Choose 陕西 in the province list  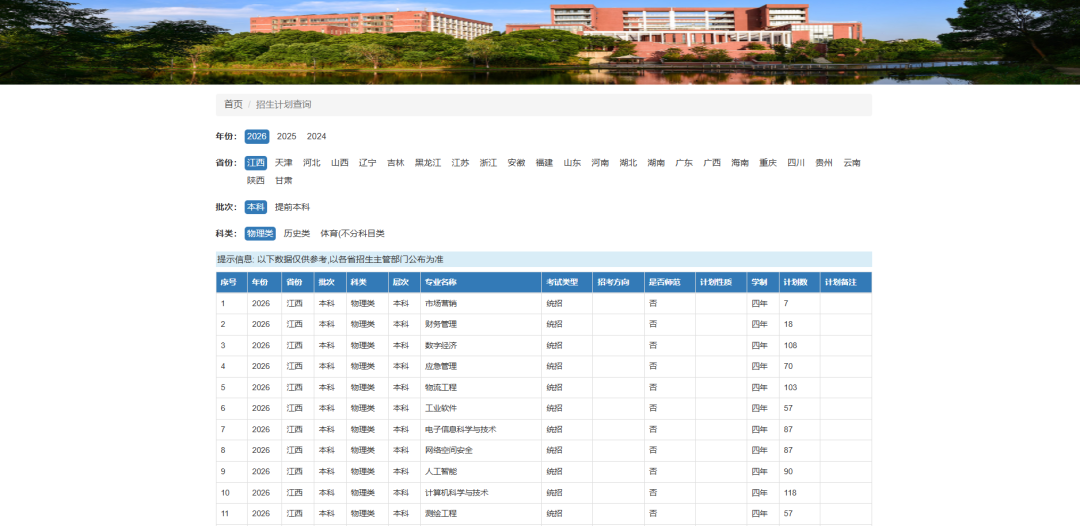pyautogui.click(x=256, y=180)
